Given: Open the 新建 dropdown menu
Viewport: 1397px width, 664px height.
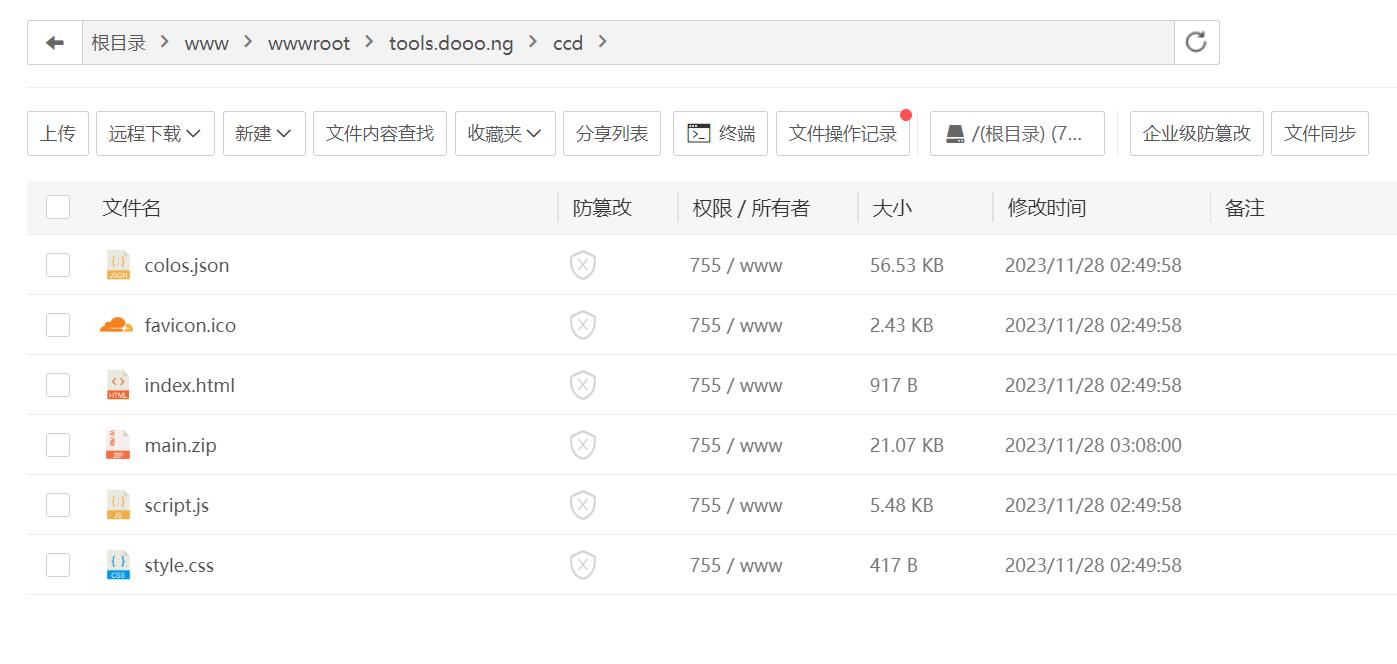Looking at the screenshot, I should pos(264,133).
